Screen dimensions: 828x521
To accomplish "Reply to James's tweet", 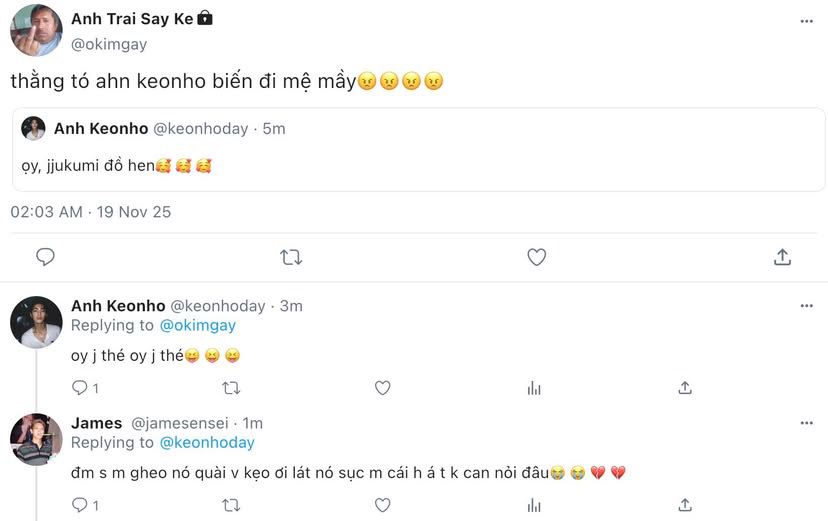I will coord(80,505).
